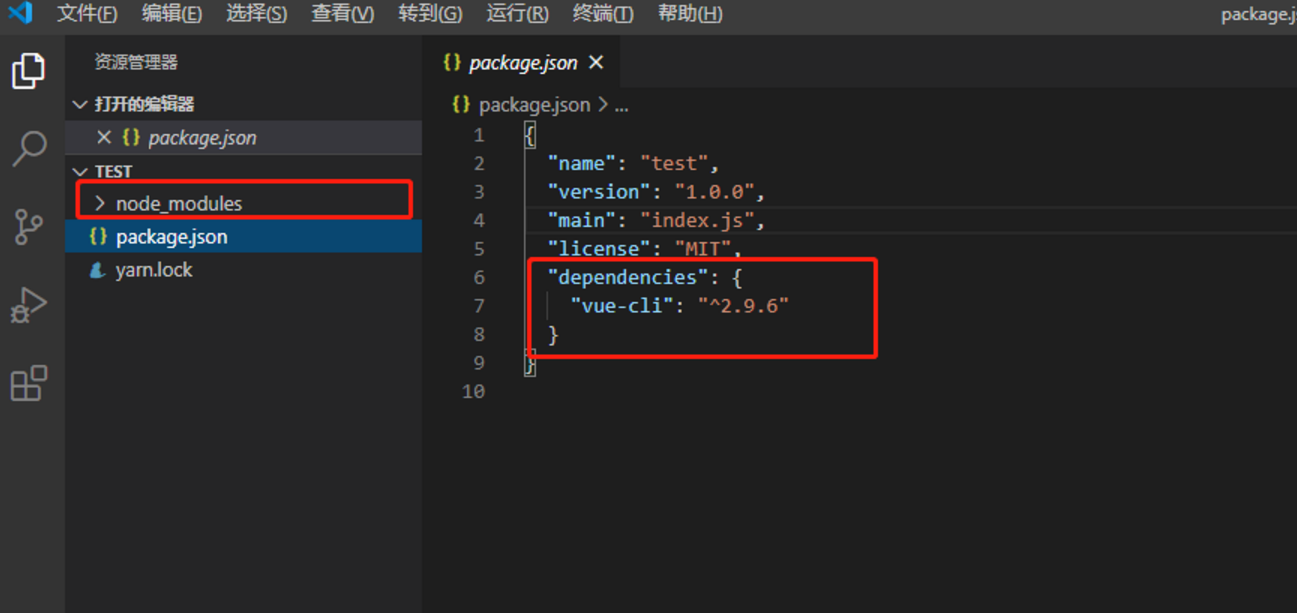Screen dimensions: 1297x613
Task: Open the 文件(F) menu
Action: 87,14
